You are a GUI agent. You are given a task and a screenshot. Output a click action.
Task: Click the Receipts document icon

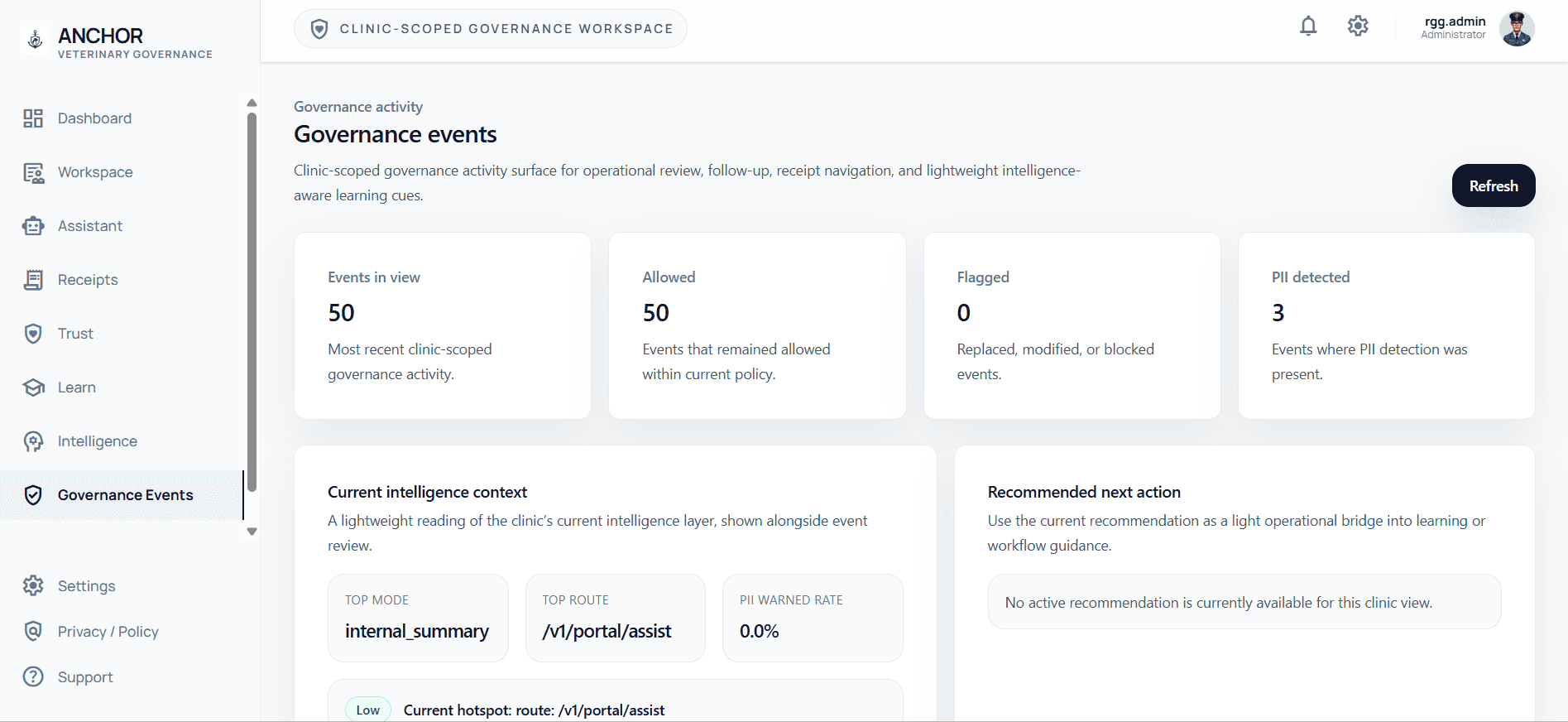click(x=33, y=280)
